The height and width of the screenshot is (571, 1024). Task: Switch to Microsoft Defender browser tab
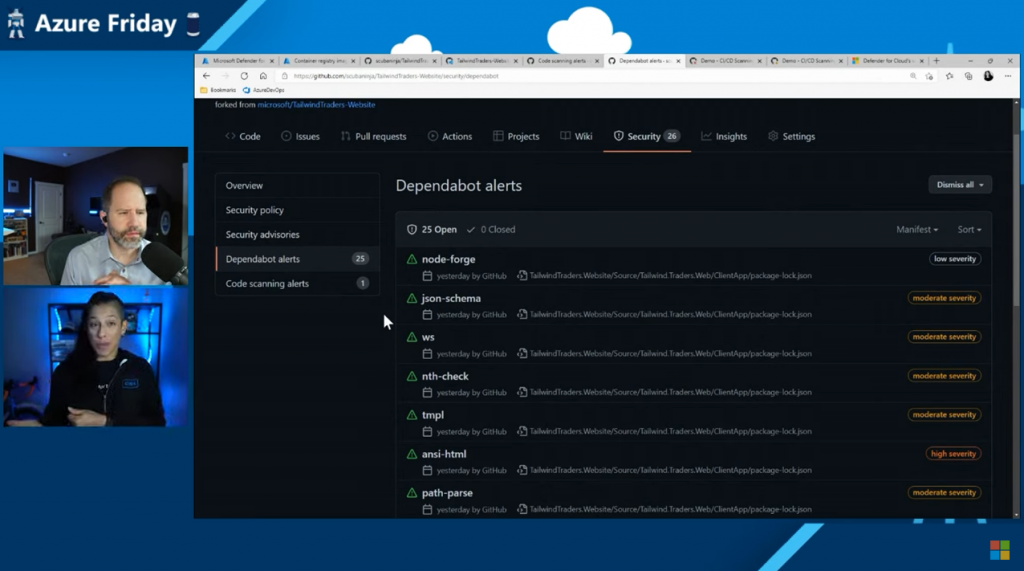click(238, 61)
